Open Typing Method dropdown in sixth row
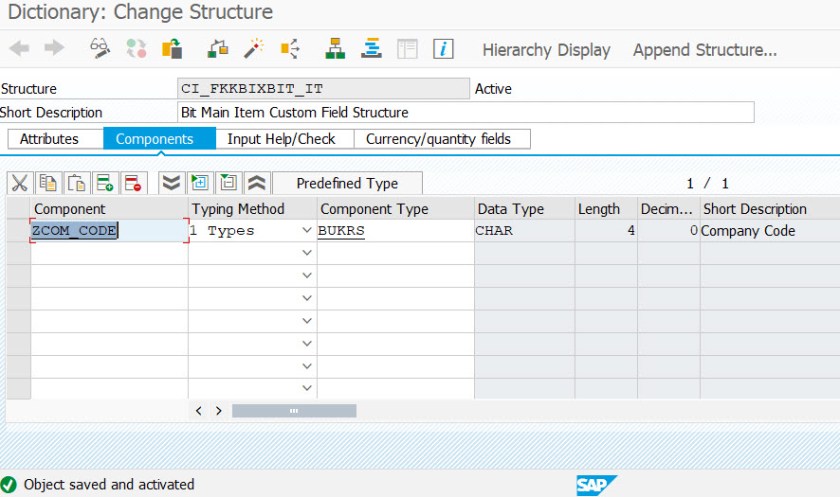The height and width of the screenshot is (497, 840). [x=307, y=343]
